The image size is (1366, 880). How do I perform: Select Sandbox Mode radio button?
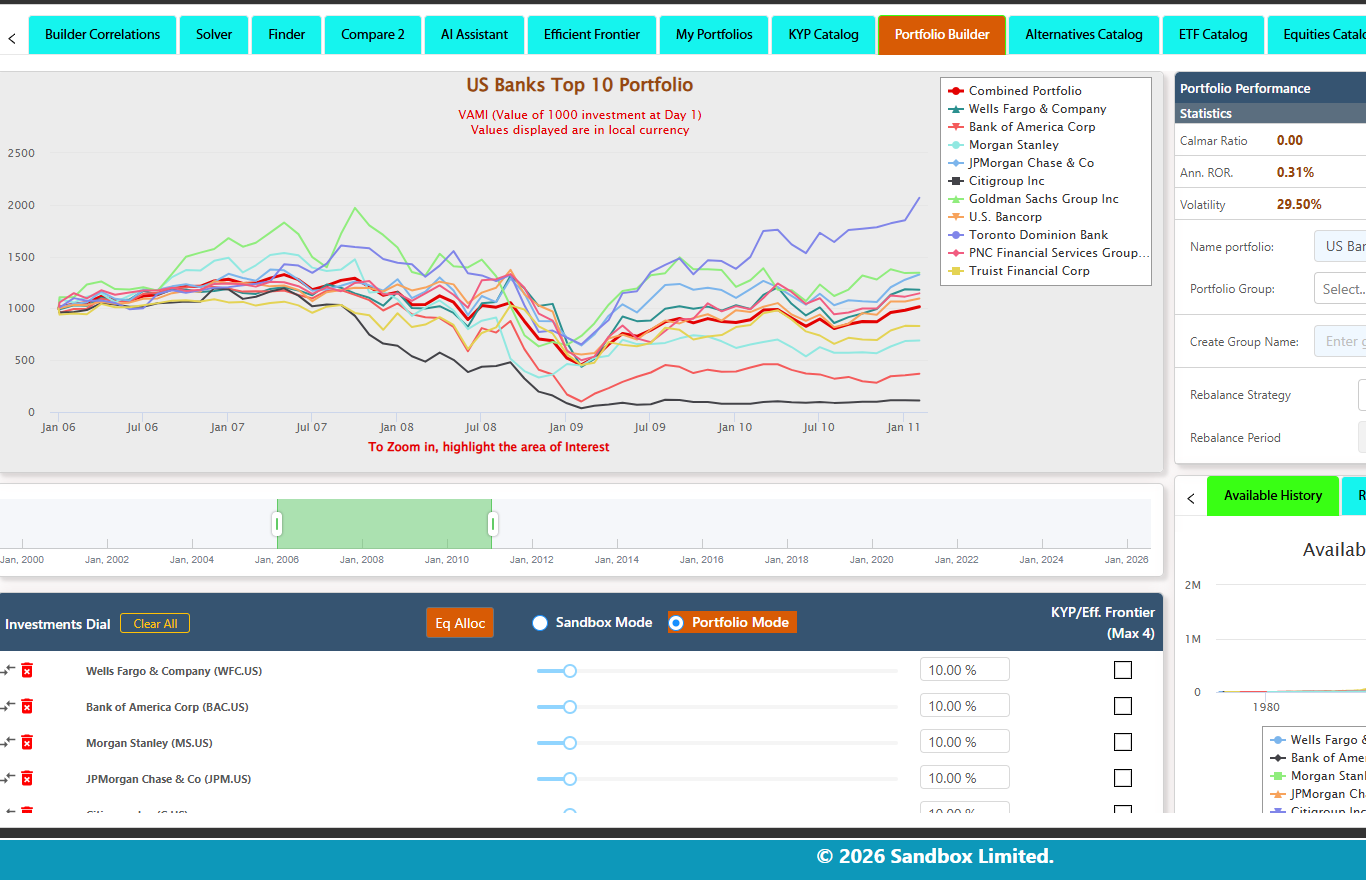(x=540, y=623)
